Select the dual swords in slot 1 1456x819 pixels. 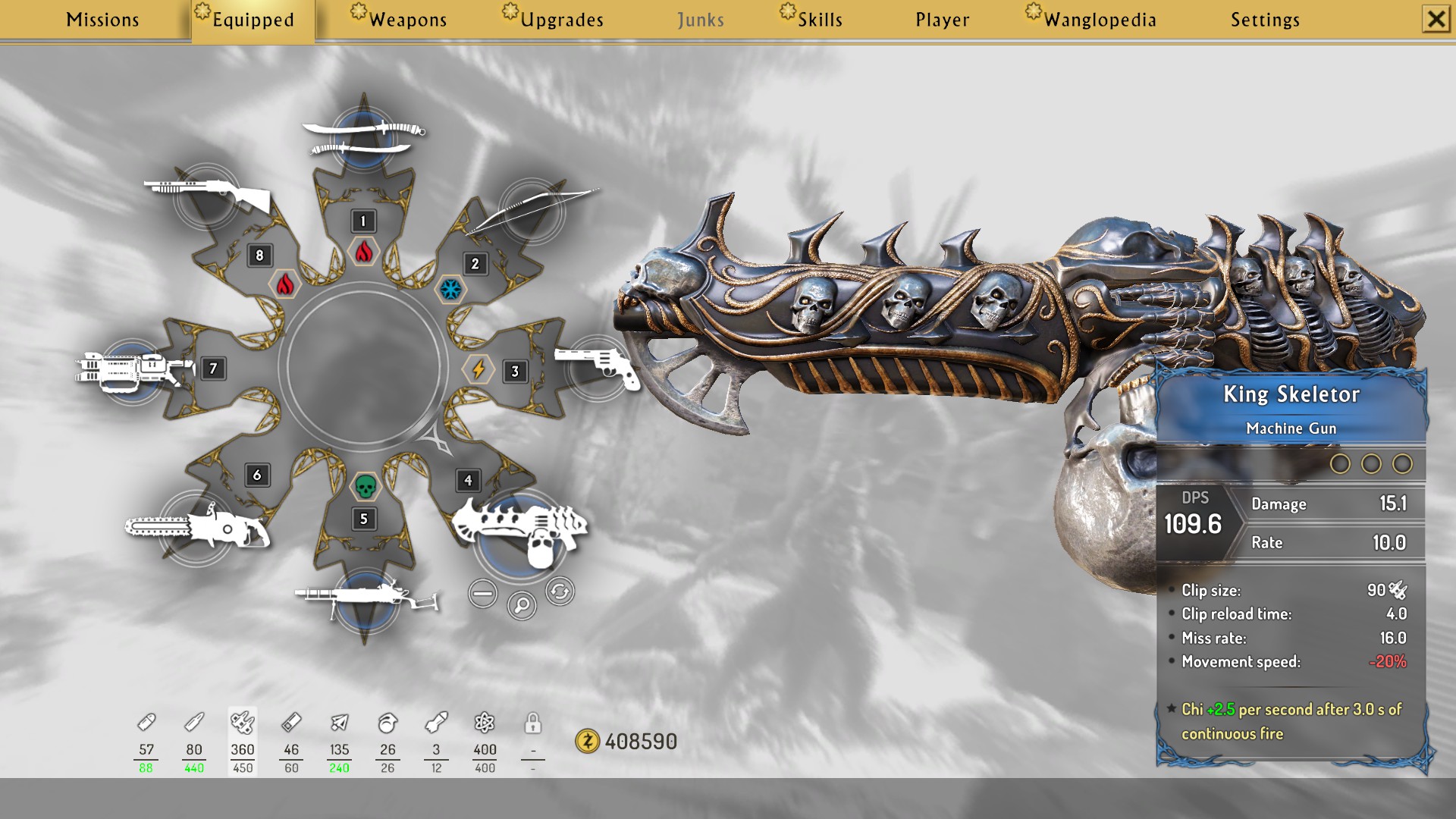tap(363, 136)
